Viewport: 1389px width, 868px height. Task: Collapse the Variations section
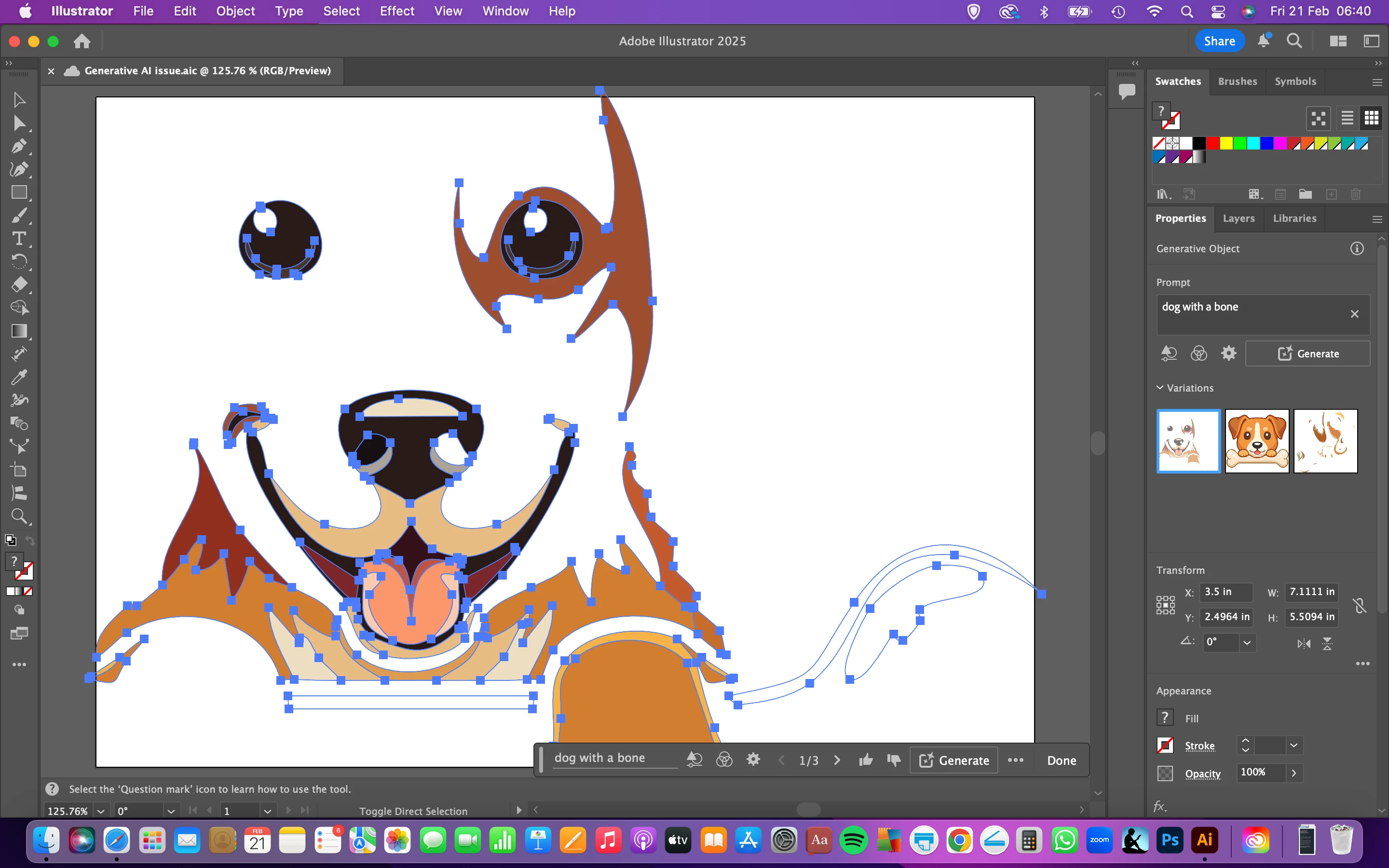1160,388
